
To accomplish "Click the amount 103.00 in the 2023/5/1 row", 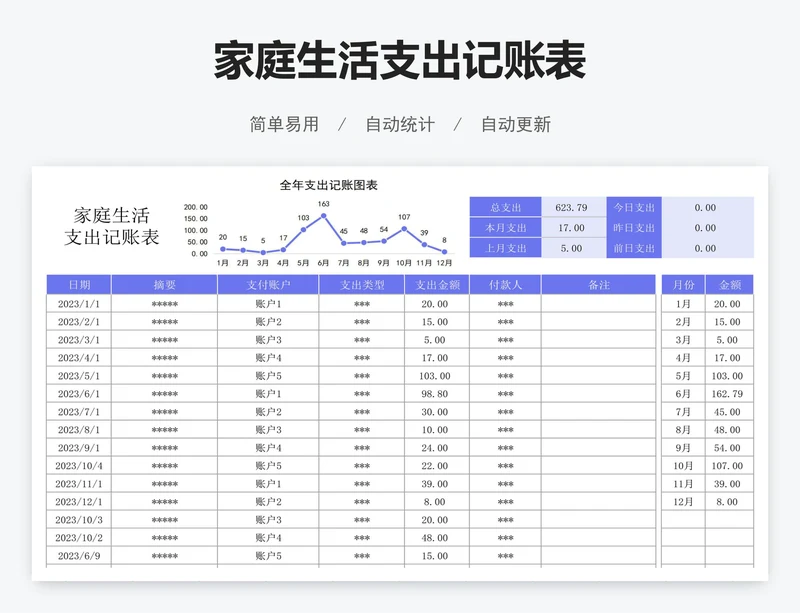I will point(435,376).
